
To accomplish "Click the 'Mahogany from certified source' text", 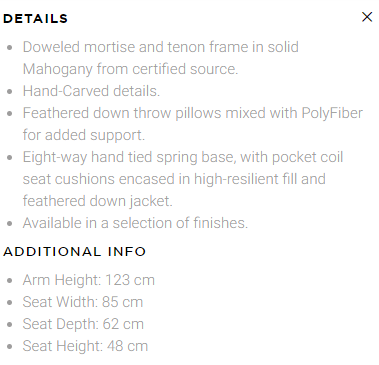I will coord(130,69).
